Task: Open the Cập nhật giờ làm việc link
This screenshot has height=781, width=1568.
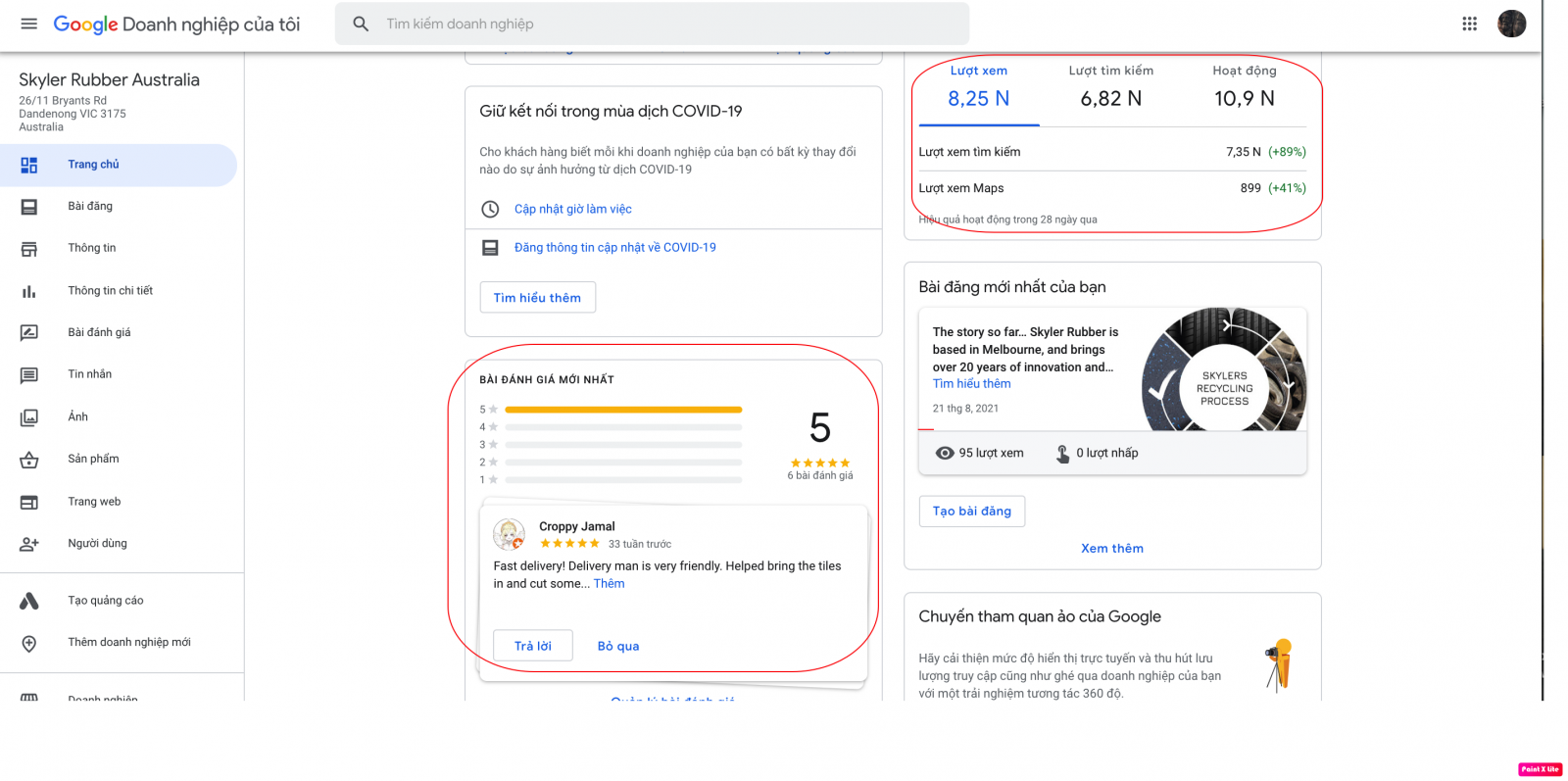Action: point(573,209)
